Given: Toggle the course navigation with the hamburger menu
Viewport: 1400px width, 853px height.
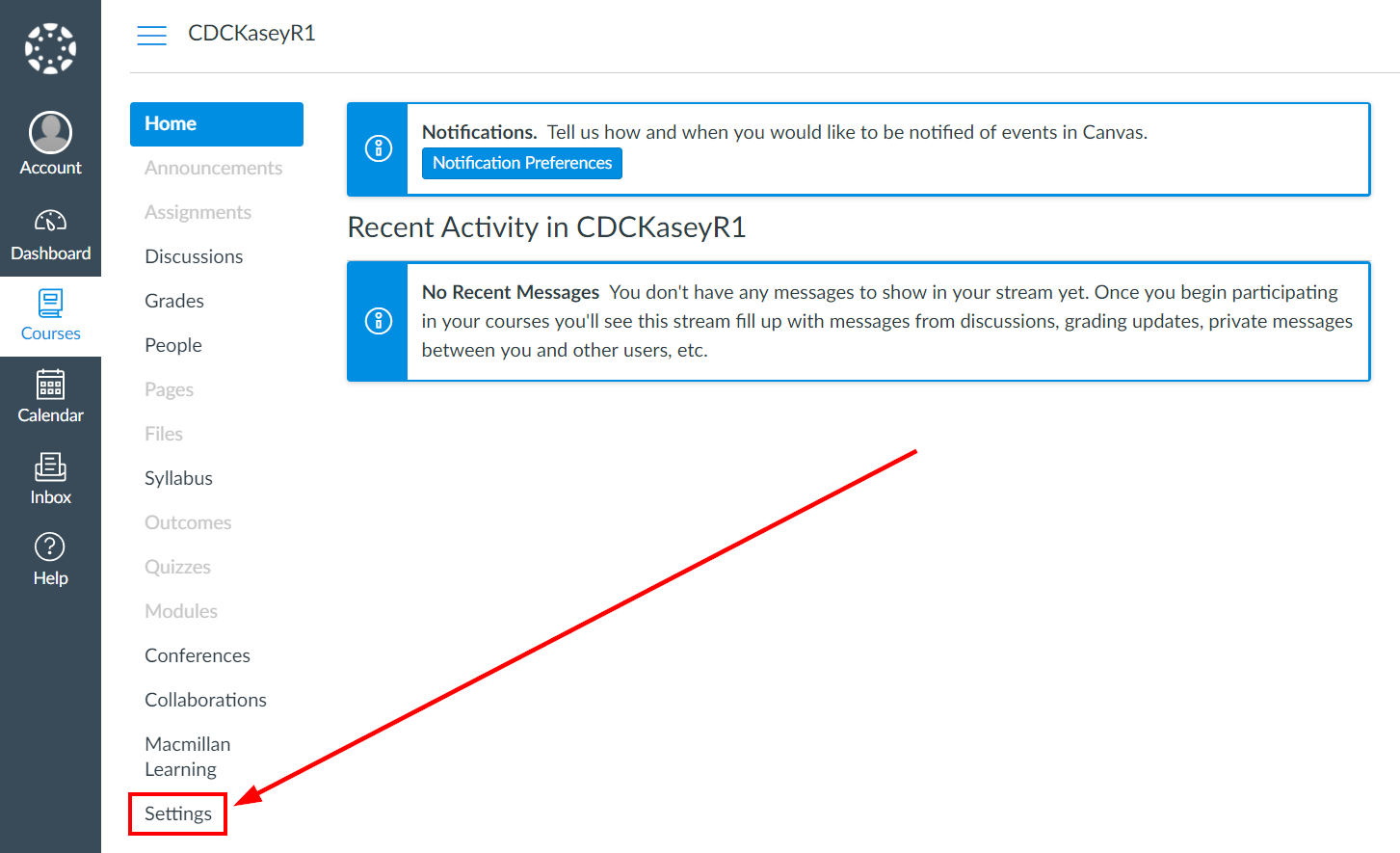Looking at the screenshot, I should point(151,35).
